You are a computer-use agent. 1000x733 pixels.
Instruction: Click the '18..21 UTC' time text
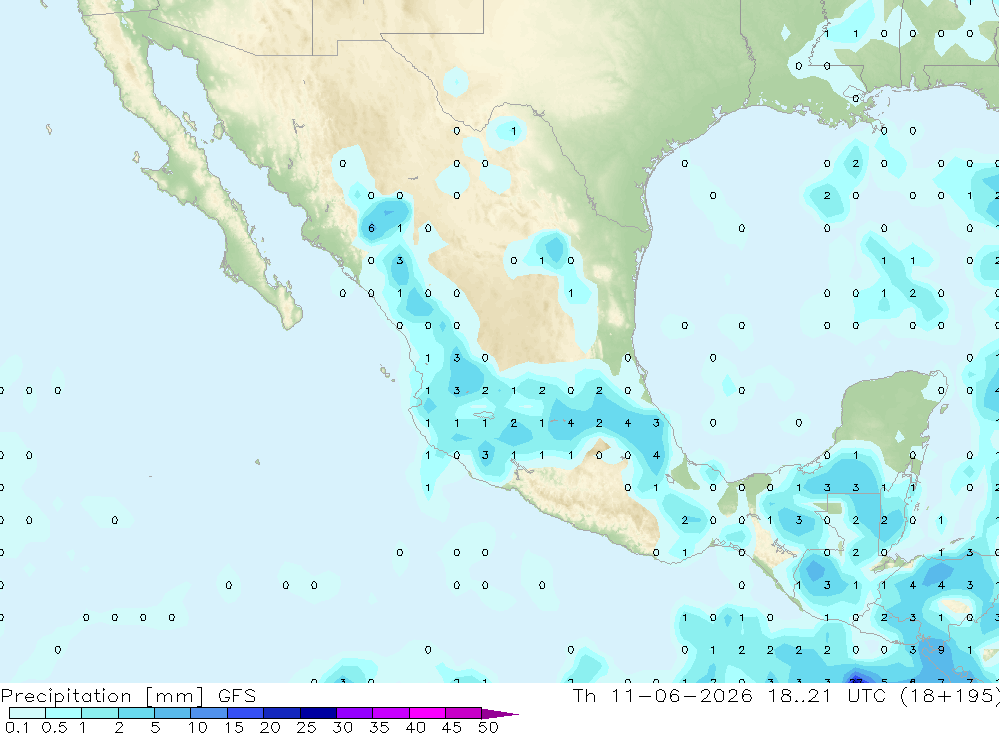[x=827, y=696]
